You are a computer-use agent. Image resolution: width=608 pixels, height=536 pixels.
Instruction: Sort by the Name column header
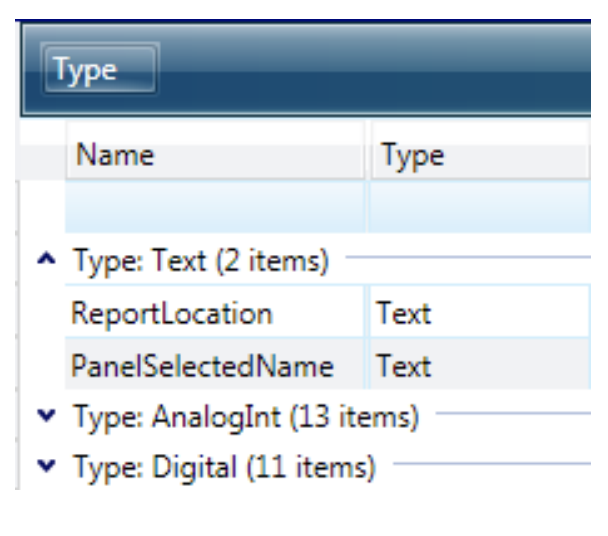point(216,156)
